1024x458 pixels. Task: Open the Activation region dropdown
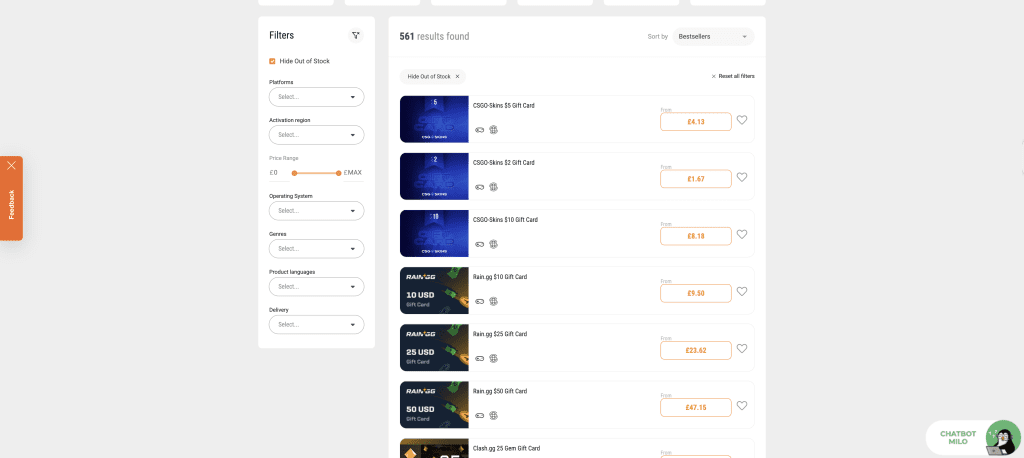[x=317, y=135]
